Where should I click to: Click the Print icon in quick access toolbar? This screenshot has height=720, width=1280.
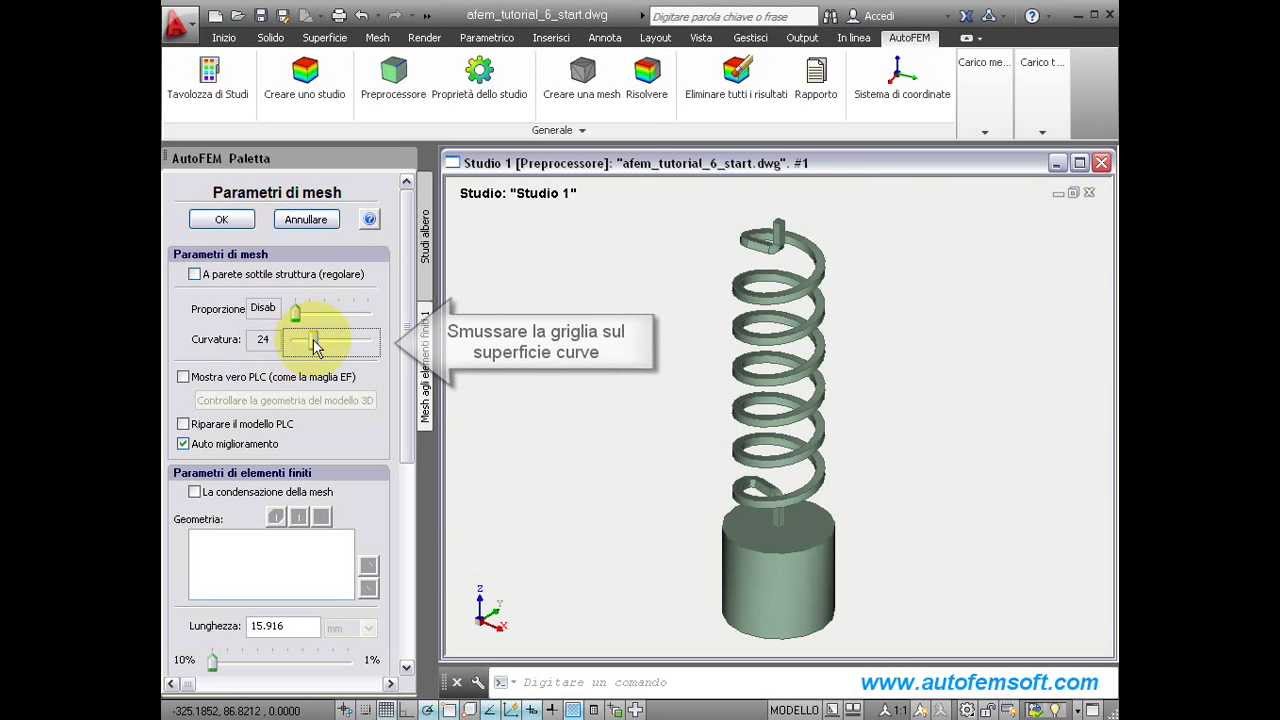pyautogui.click(x=339, y=16)
